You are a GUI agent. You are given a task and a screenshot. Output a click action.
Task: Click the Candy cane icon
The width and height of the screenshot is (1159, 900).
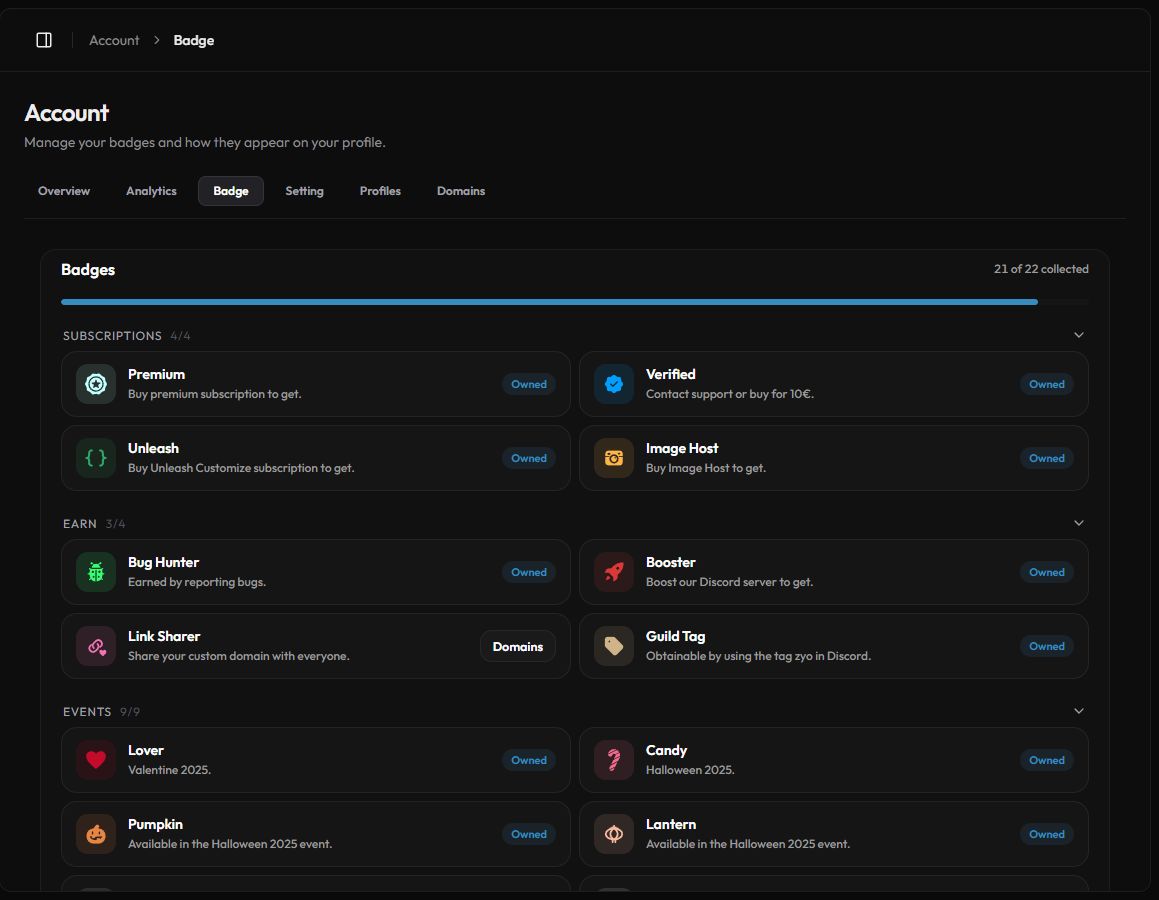614,760
